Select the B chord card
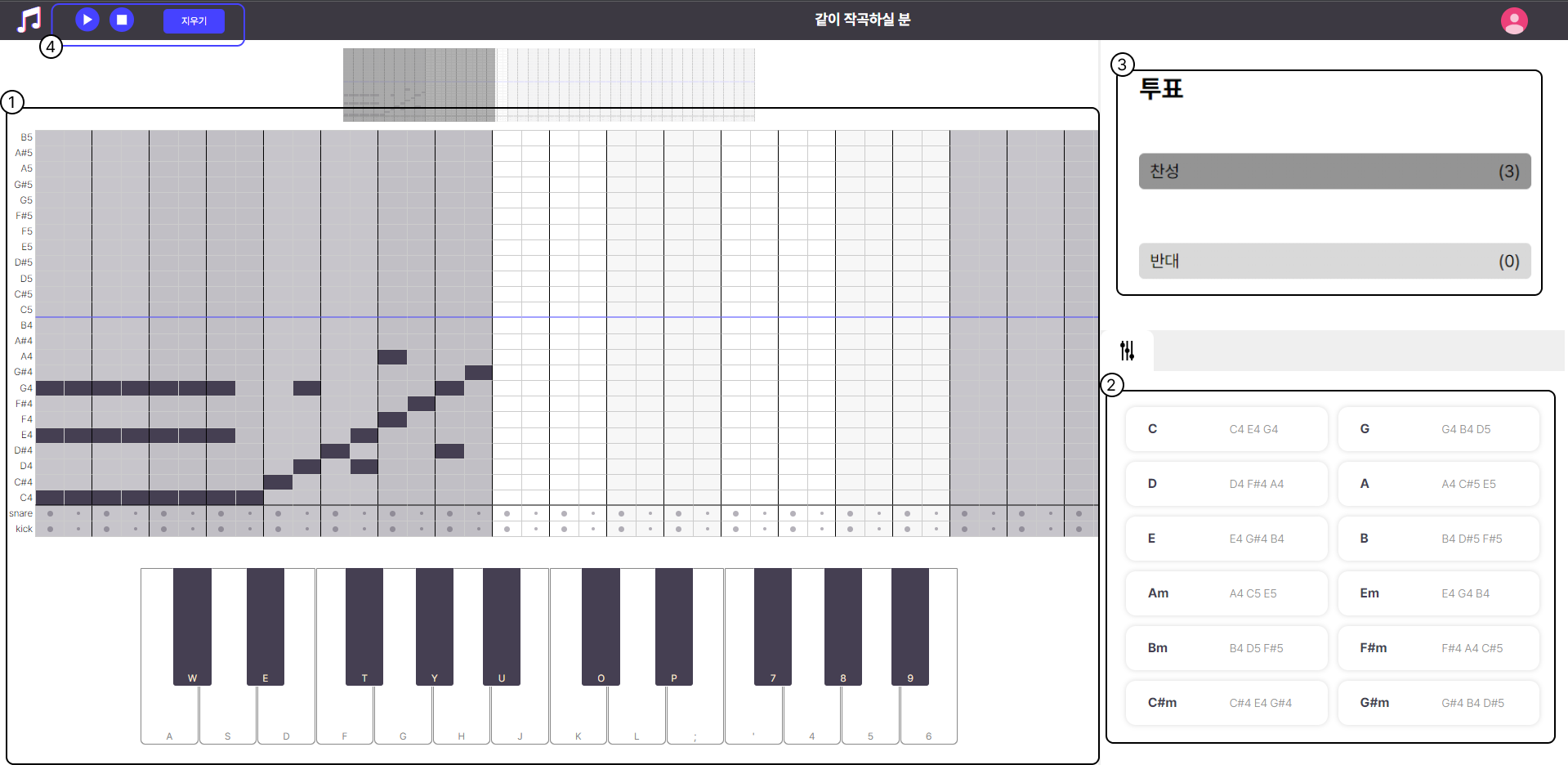The height and width of the screenshot is (765, 1568). click(1438, 539)
